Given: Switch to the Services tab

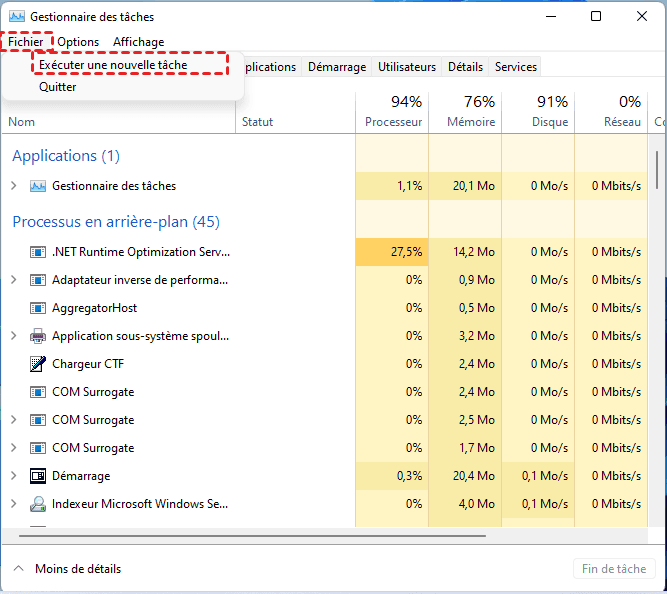Looking at the screenshot, I should (516, 67).
